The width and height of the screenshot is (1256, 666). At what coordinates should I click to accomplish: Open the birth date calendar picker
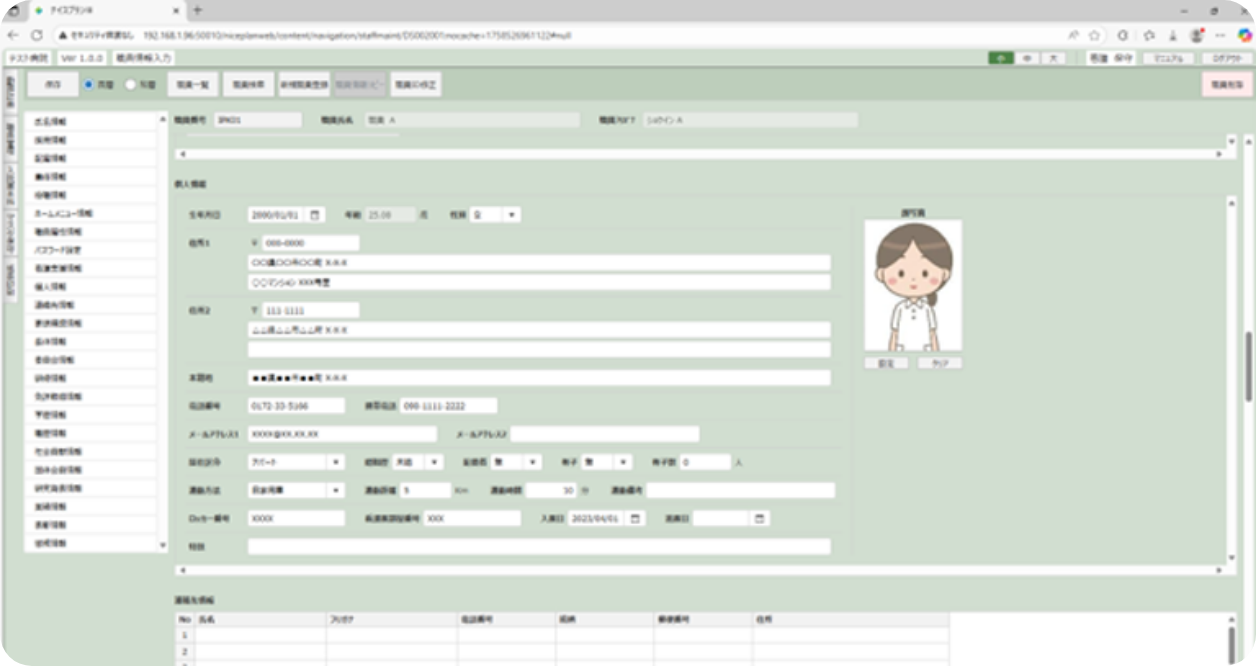[316, 214]
